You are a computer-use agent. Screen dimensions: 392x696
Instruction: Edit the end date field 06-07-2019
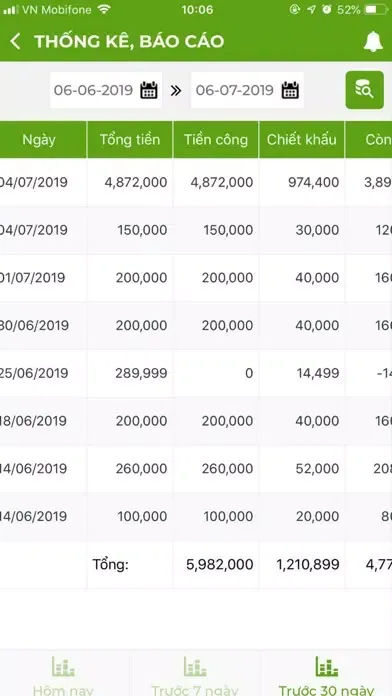pyautogui.click(x=247, y=90)
